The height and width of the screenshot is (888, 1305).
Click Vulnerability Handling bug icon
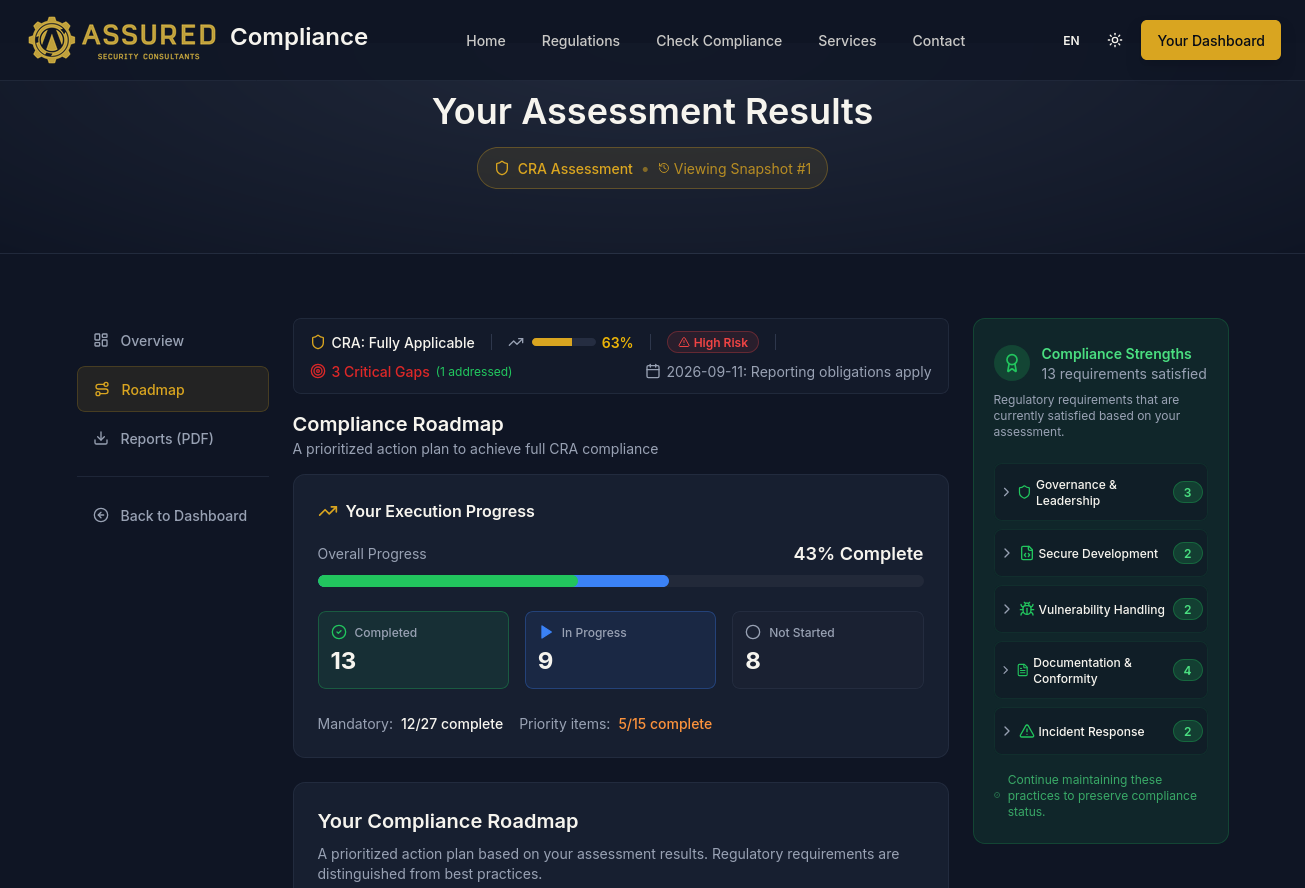click(1027, 609)
